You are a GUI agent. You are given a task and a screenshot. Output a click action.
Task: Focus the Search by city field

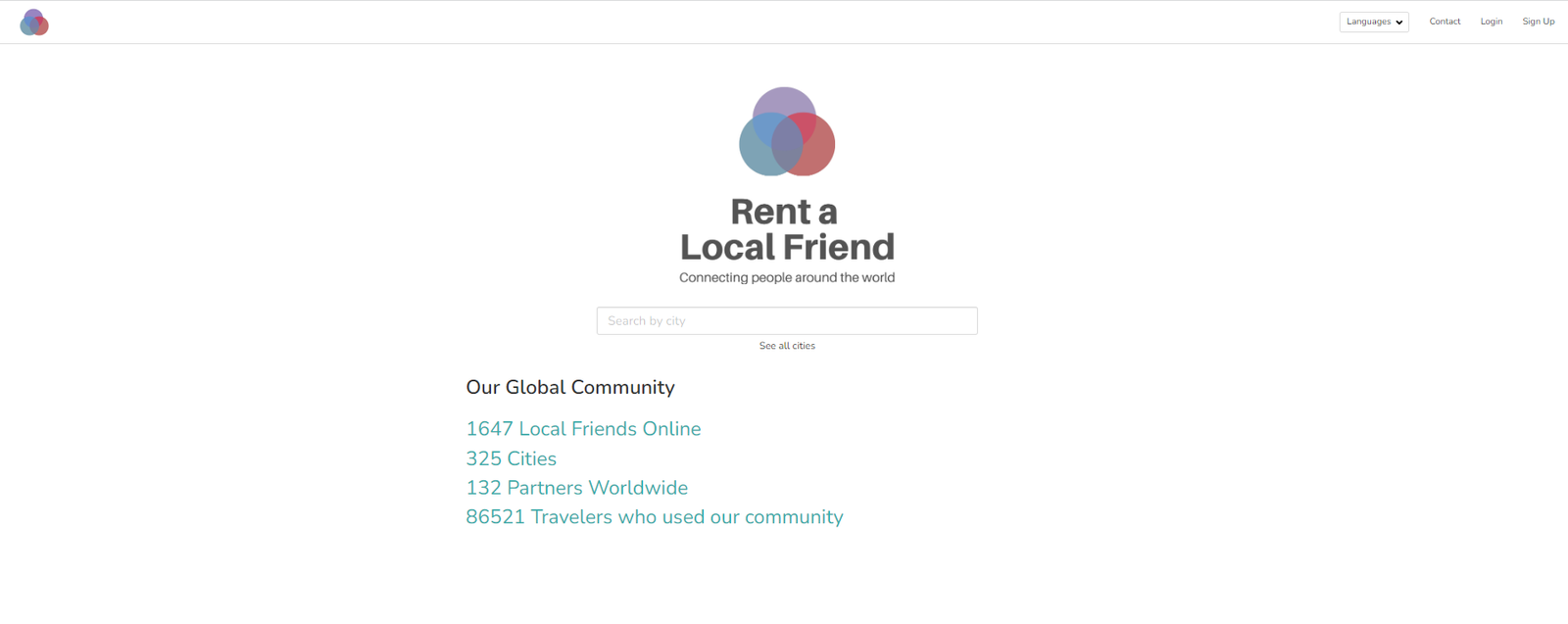tap(787, 320)
